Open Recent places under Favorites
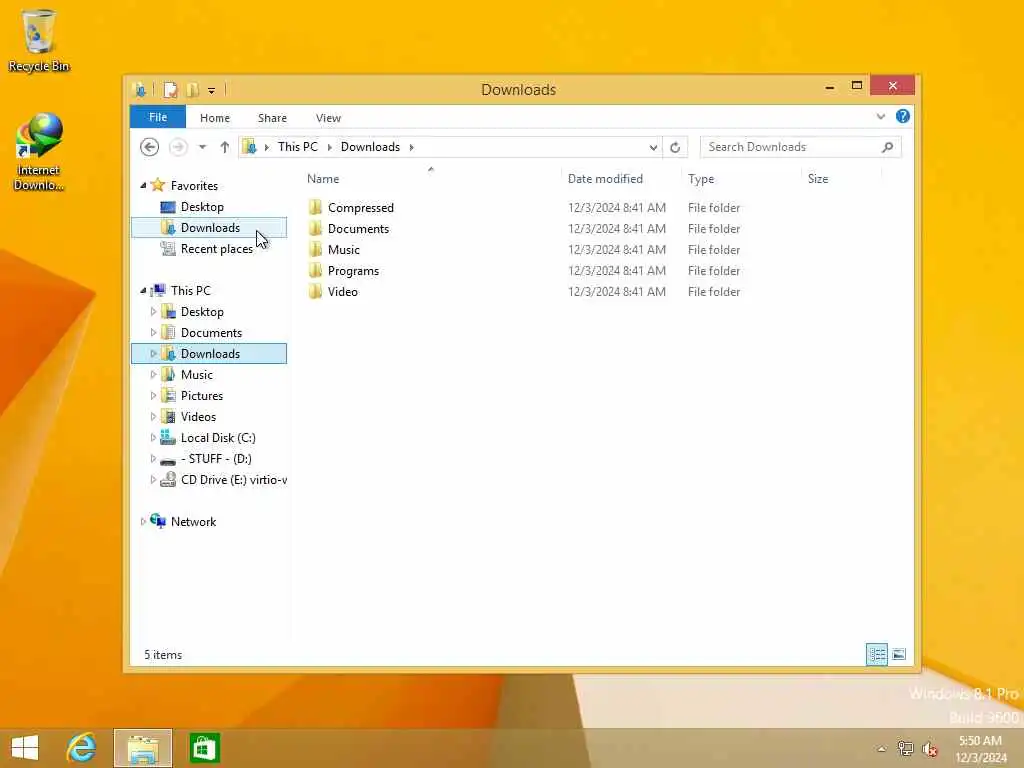This screenshot has width=1024, height=768. 216,249
